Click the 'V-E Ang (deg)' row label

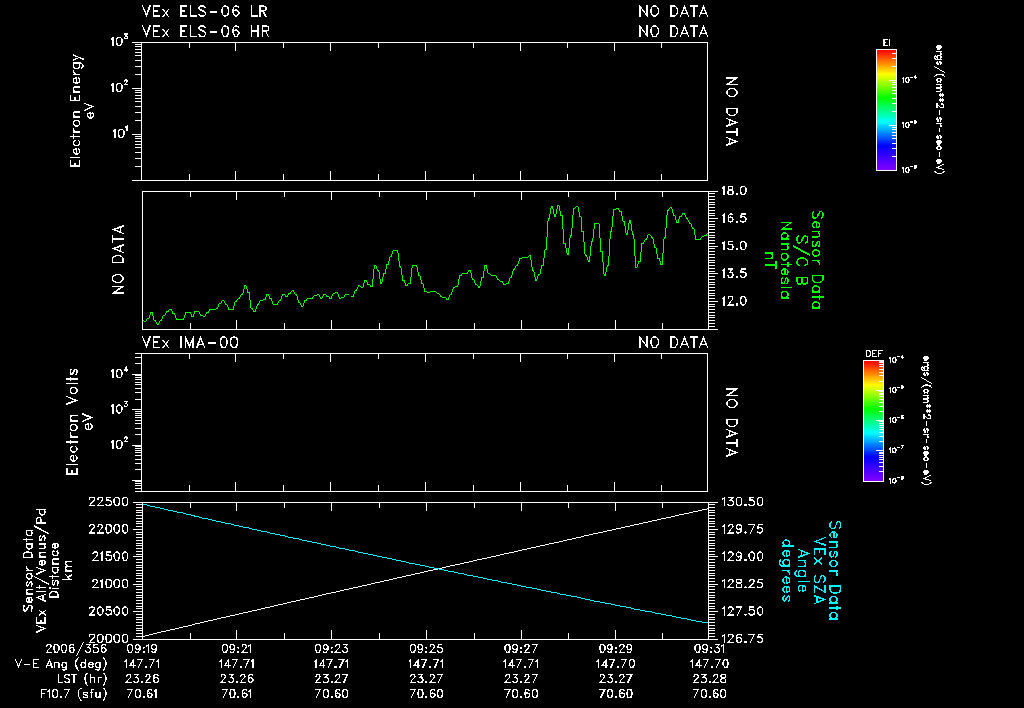[x=61, y=664]
